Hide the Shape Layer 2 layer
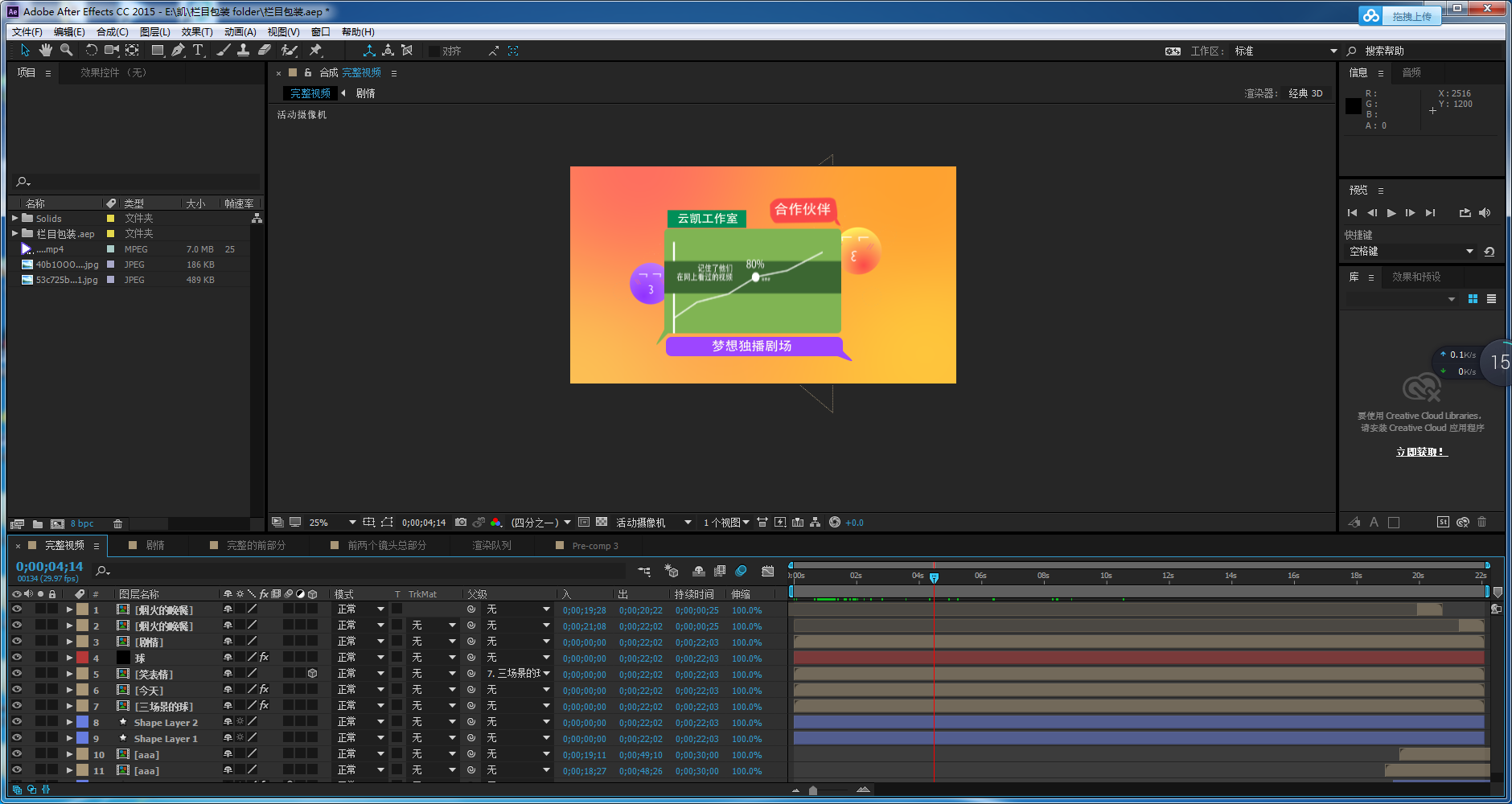This screenshot has width=1512, height=804. point(16,722)
